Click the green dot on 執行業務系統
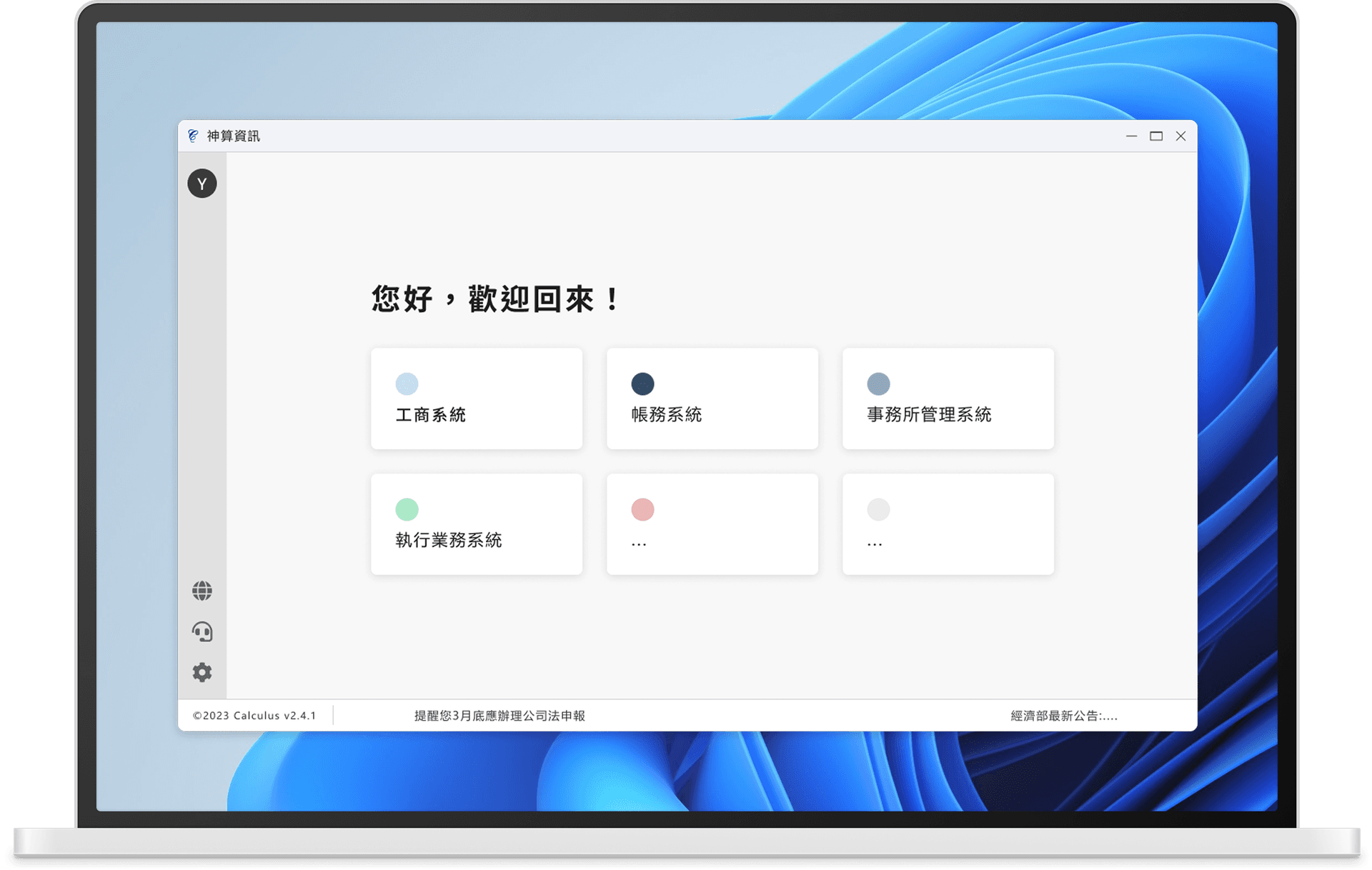 [x=407, y=509]
